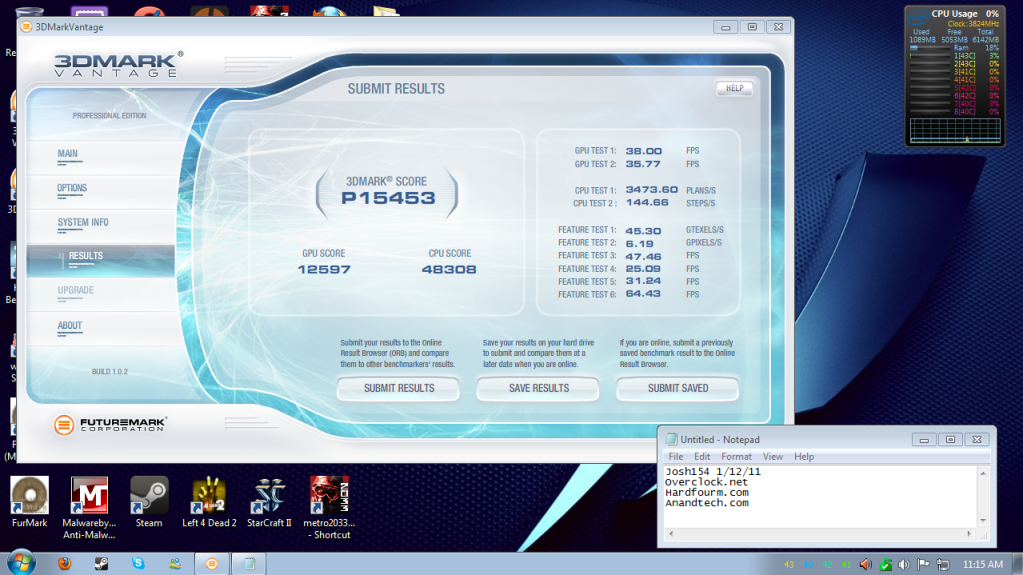Click the Windows Start orb
This screenshot has width=1023, height=575.
pos(21,563)
